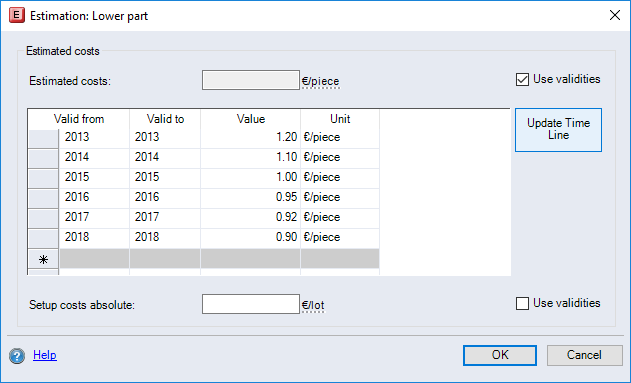The image size is (631, 383).
Task: Click Valid from cell 2014
Action: (x=94, y=159)
